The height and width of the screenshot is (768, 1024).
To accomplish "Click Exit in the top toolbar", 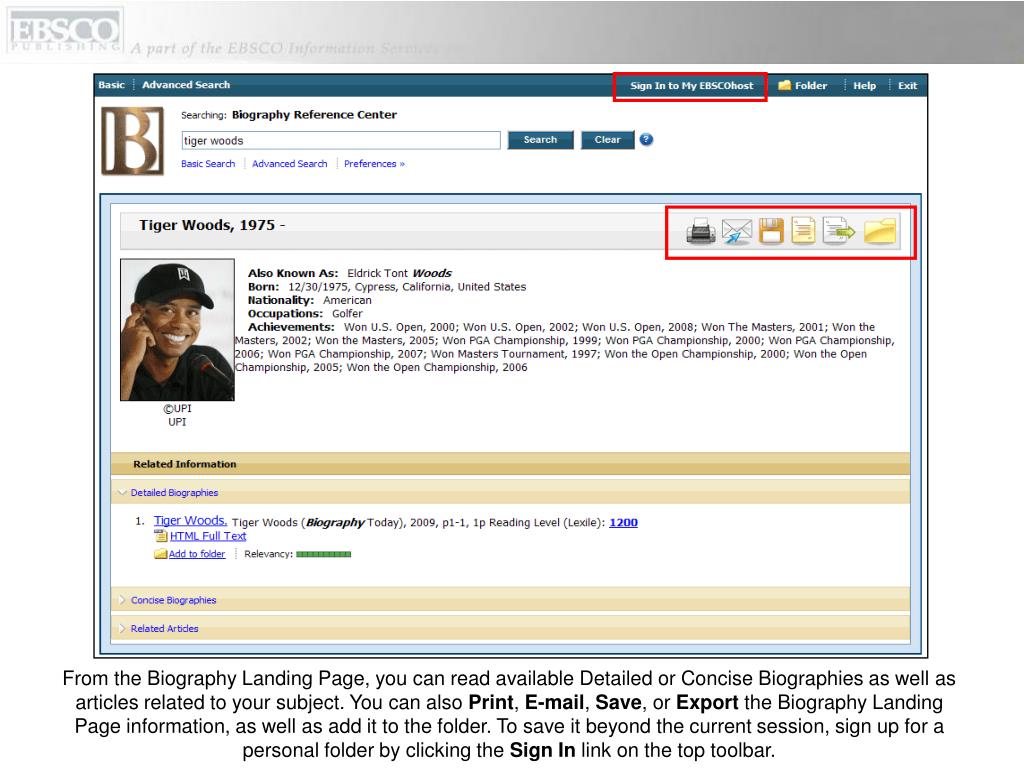I will [907, 86].
